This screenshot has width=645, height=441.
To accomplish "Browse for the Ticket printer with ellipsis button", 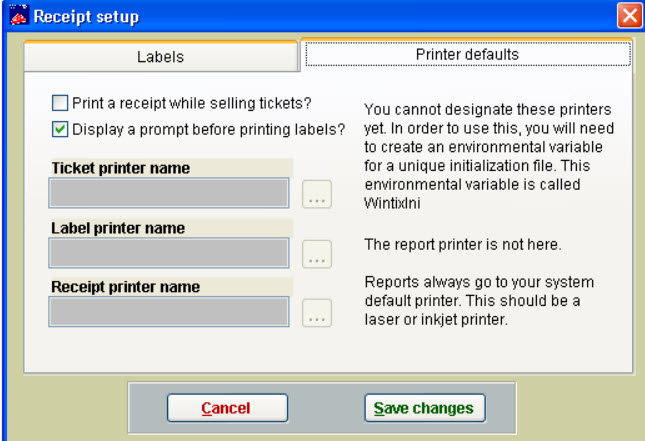I will click(317, 194).
